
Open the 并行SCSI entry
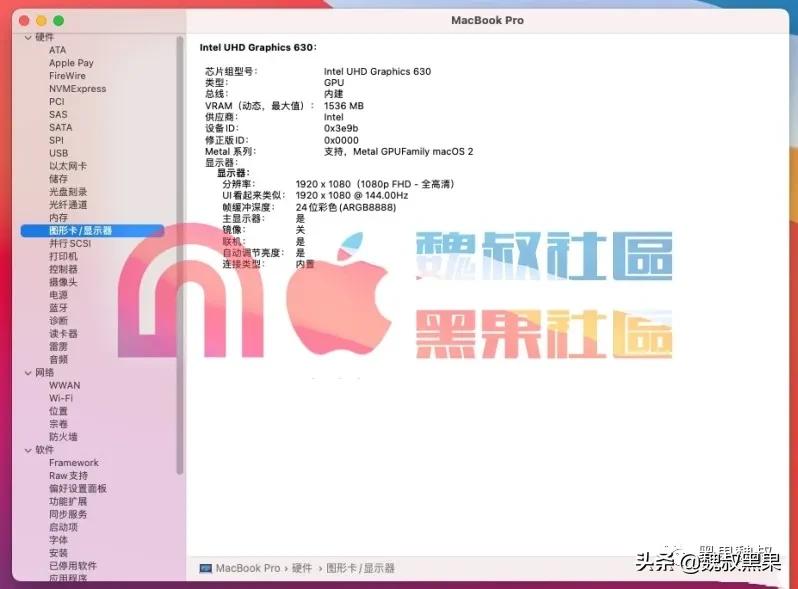click(70, 243)
